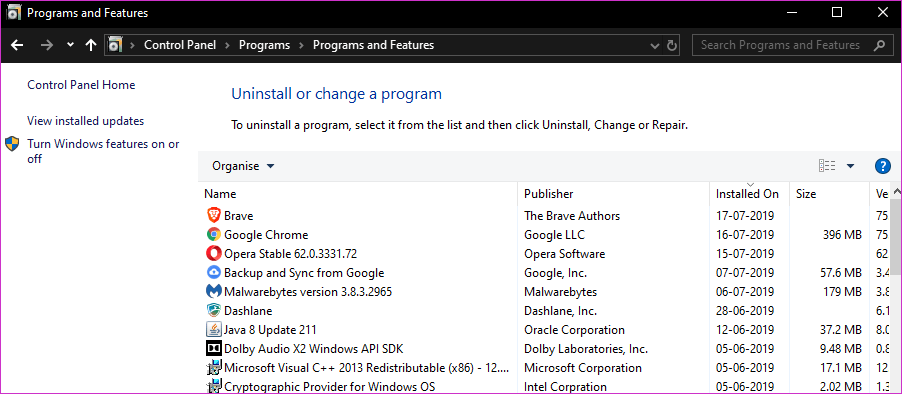Click the Malwarebytes icon
Screen dimensions: 902x394
(x=213, y=292)
